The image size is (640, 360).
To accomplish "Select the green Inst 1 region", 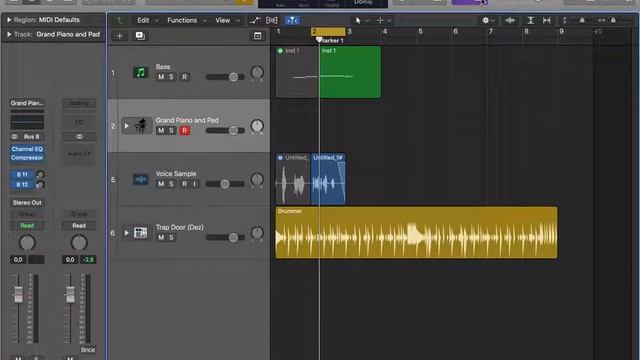I will [x=350, y=72].
